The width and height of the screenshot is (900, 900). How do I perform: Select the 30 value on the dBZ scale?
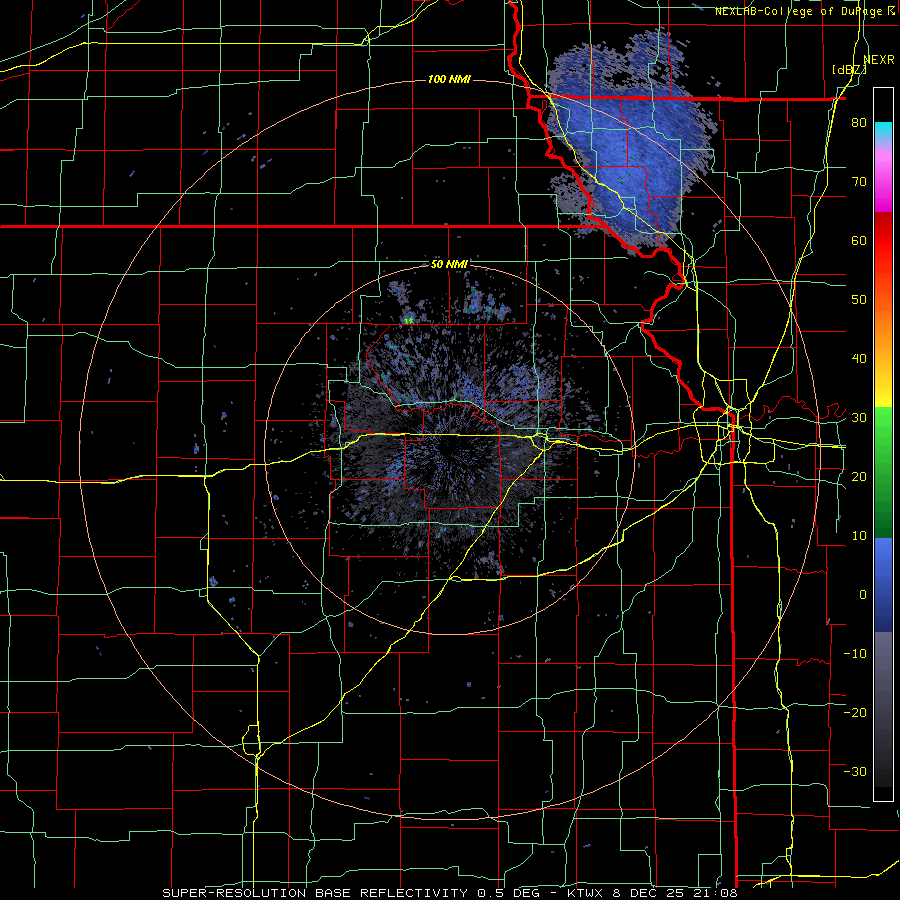pyautogui.click(x=859, y=418)
